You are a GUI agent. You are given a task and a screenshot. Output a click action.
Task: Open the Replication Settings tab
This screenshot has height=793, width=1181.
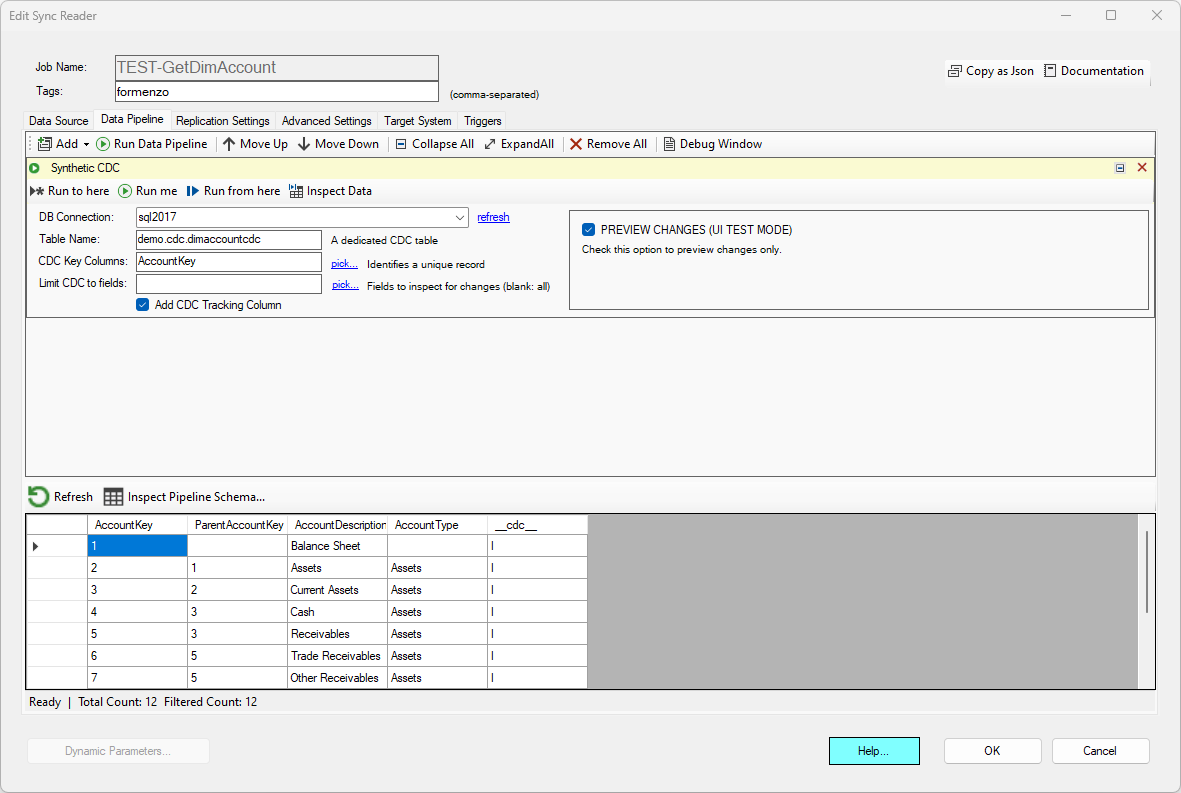(x=223, y=120)
